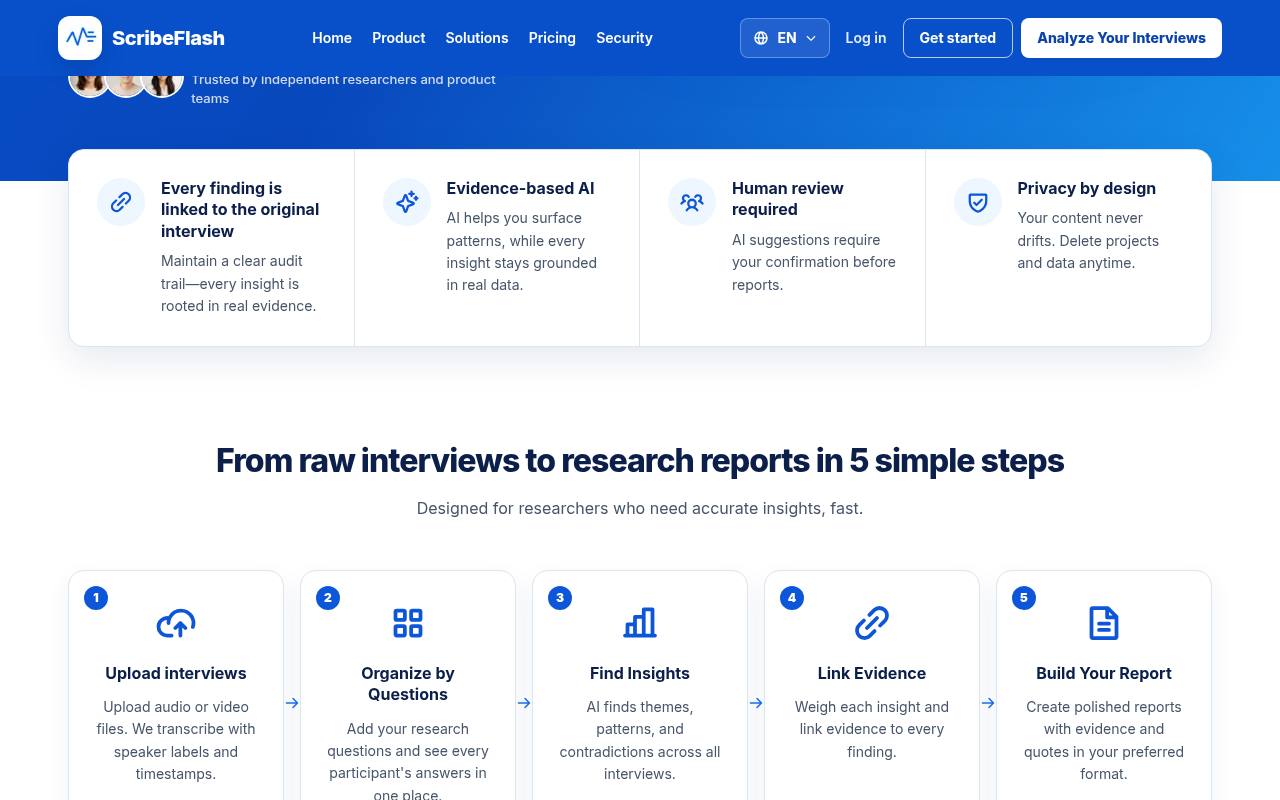Click the chain link icon in Link Evidence
This screenshot has height=800, width=1280.
[872, 623]
